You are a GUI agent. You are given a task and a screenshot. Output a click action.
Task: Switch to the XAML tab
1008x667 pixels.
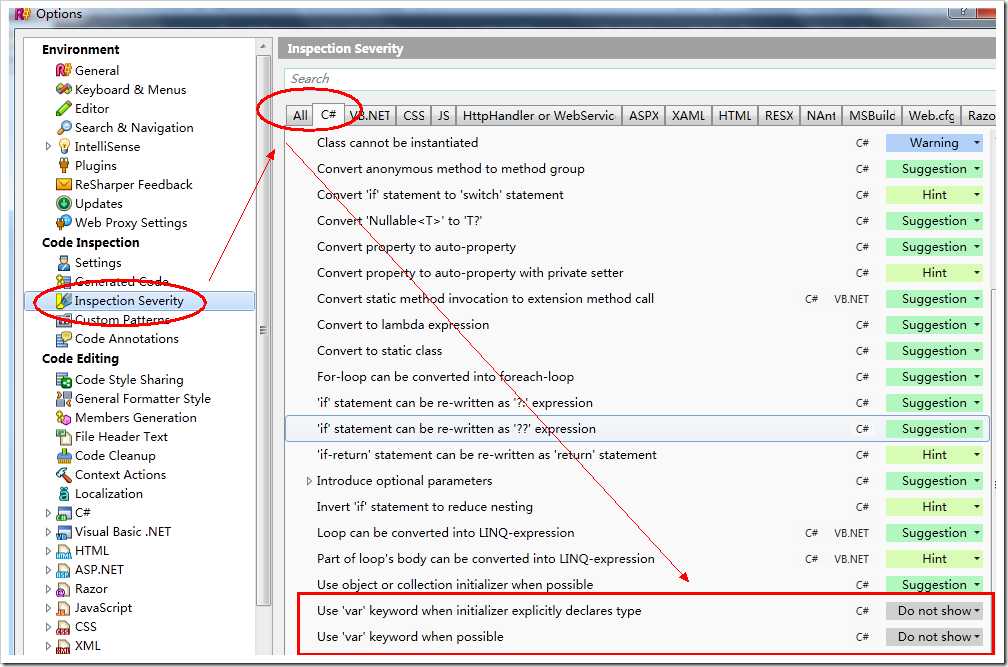click(688, 116)
